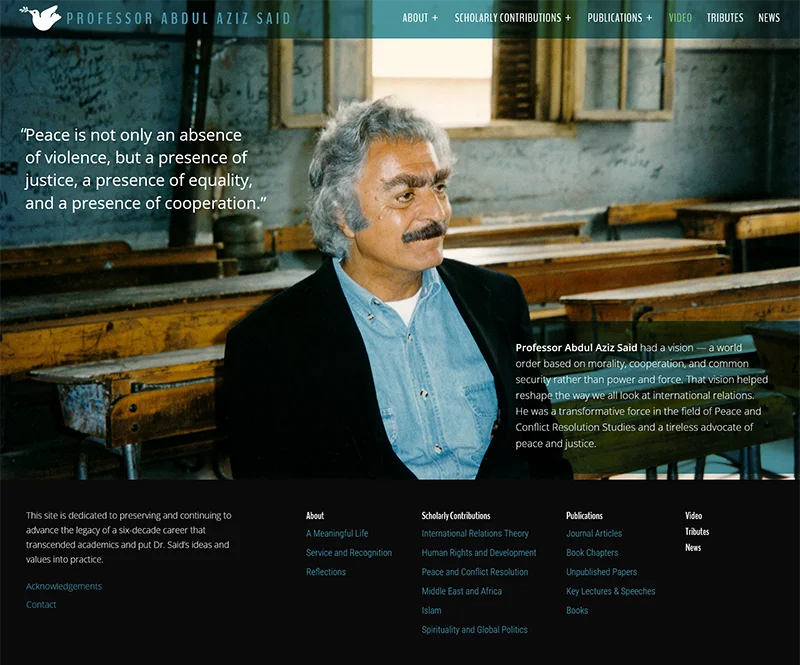This screenshot has width=800, height=665.
Task: Open Journal Articles footer link
Action: pyautogui.click(x=594, y=533)
